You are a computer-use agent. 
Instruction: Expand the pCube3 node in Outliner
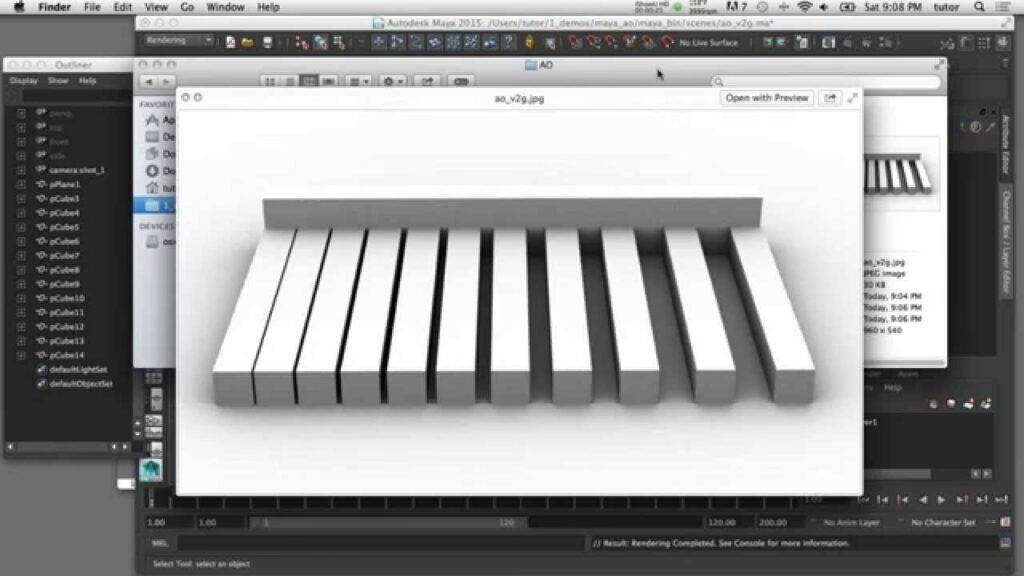click(x=21, y=199)
